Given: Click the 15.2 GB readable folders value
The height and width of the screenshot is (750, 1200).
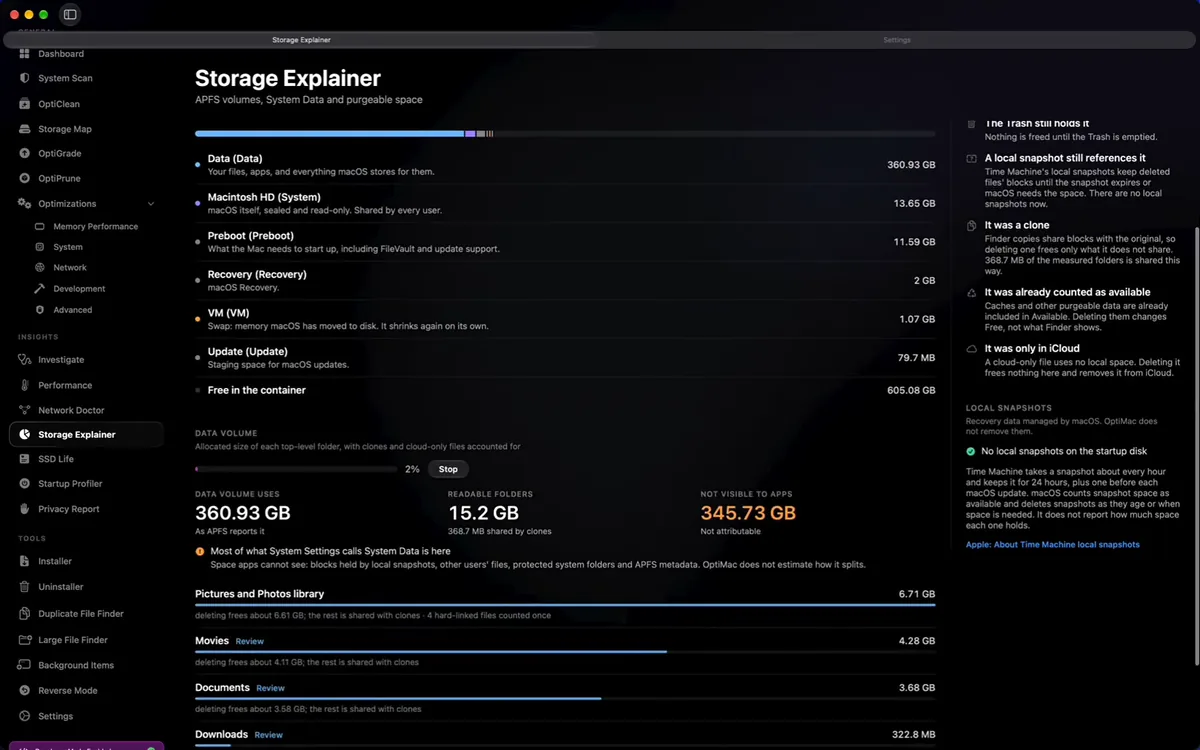Looking at the screenshot, I should 484,513.
